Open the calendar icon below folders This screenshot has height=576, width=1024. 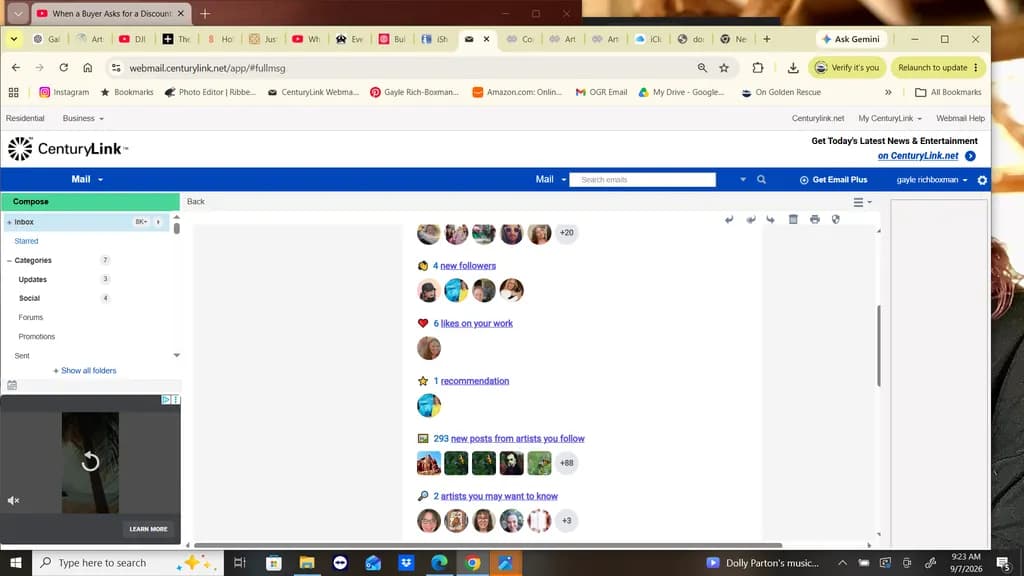12,385
